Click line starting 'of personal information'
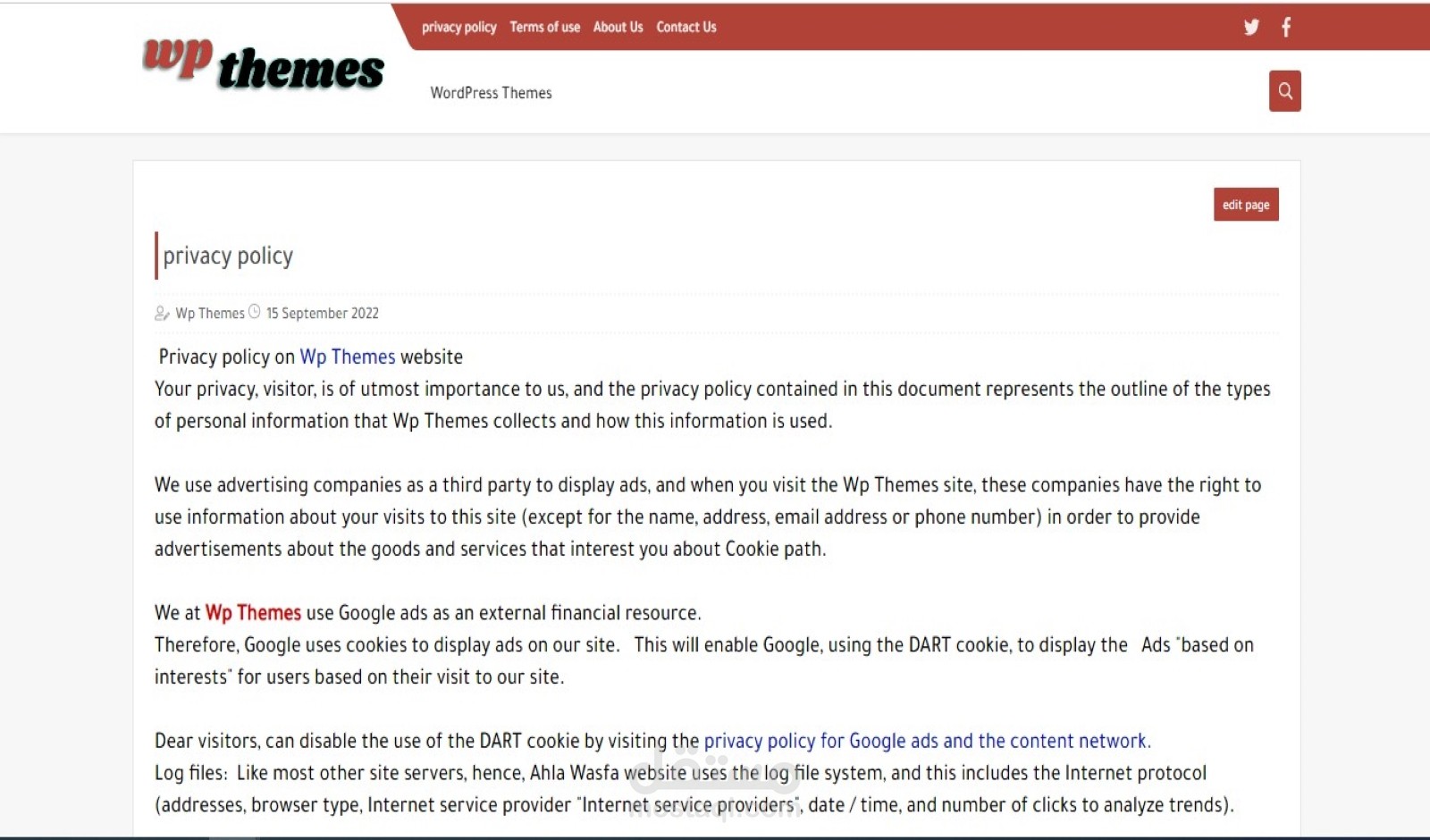 click(493, 421)
